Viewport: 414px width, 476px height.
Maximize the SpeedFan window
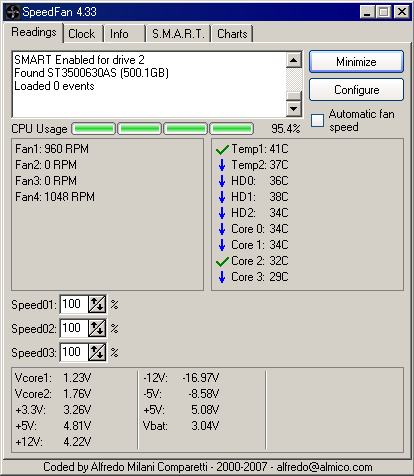(x=384, y=12)
